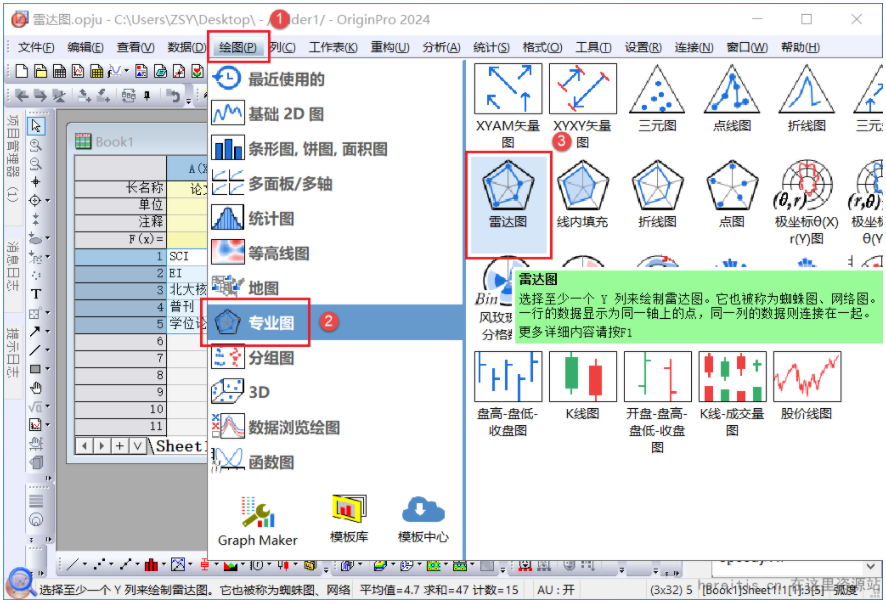Choose the 线内填充 radar chart icon
The width and height of the screenshot is (886, 604).
click(x=582, y=195)
